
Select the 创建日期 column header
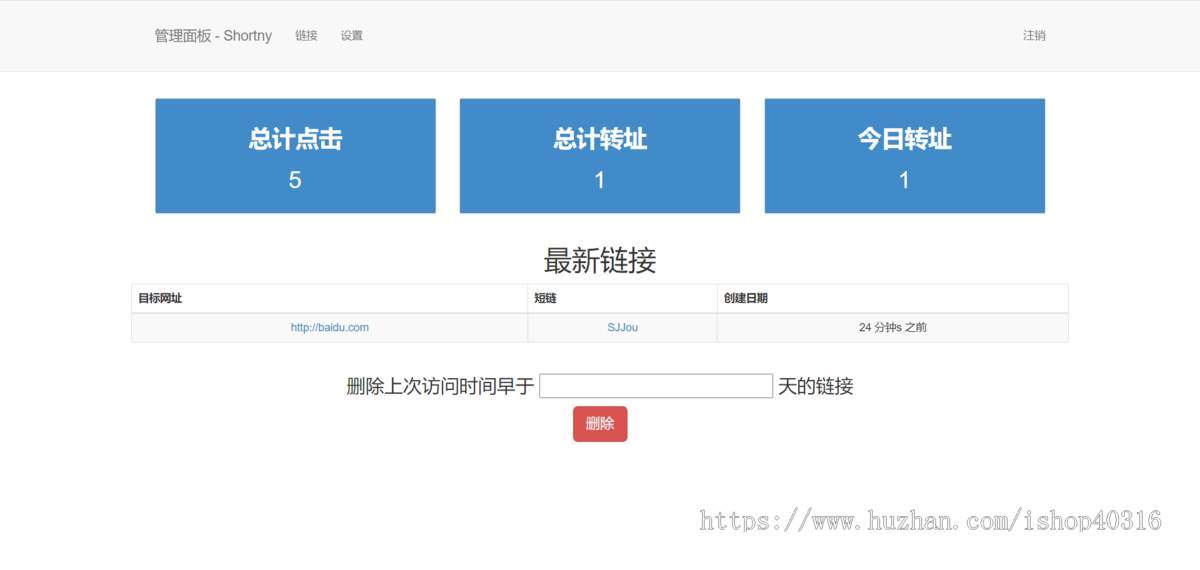892,298
